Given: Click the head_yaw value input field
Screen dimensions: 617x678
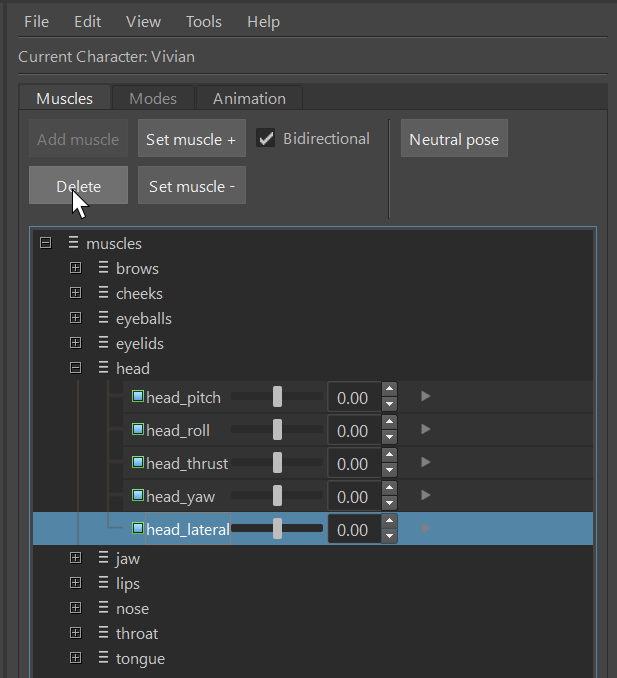Looking at the screenshot, I should point(354,497).
